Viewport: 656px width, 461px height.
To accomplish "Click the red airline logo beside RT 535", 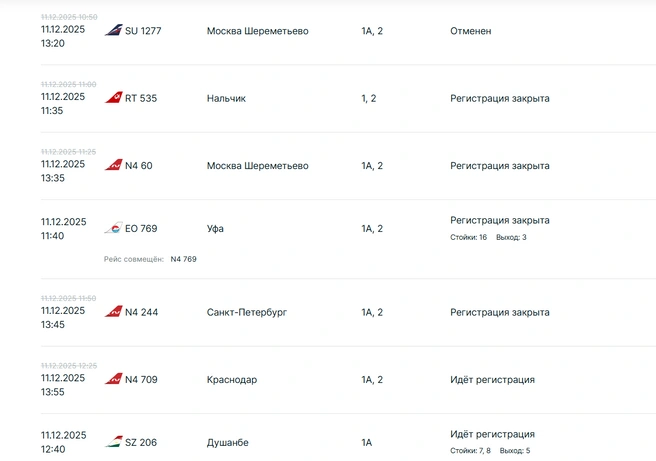I will coord(113,97).
